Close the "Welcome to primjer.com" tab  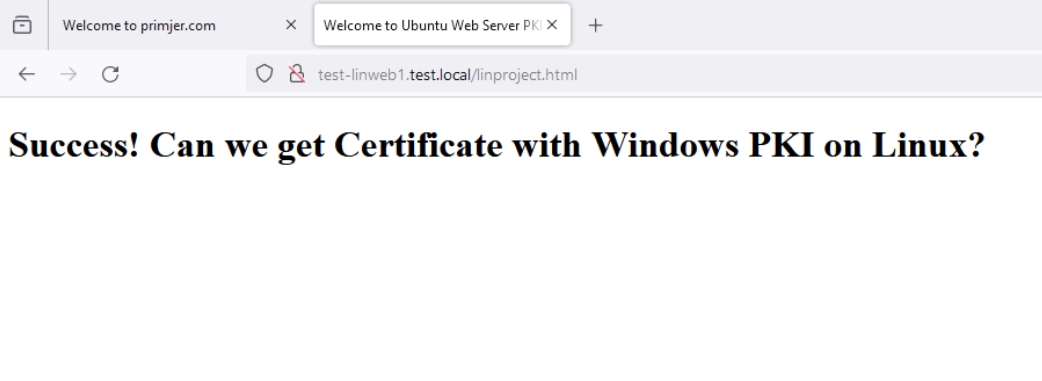coord(290,25)
